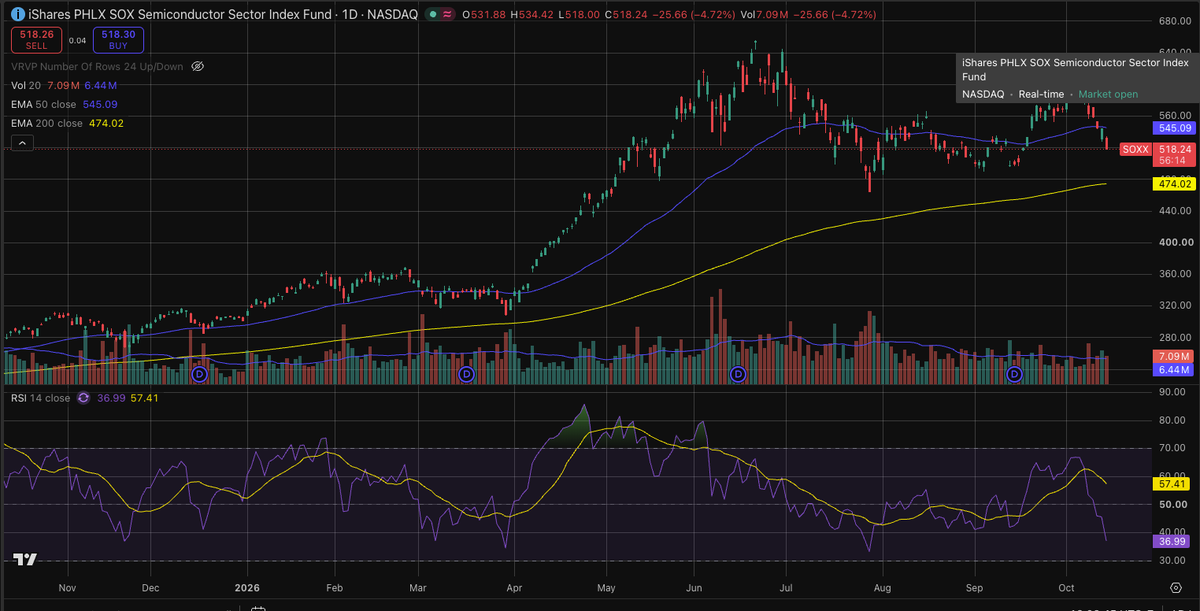
Task: Open the market status indicator pill
Action: tap(441, 14)
